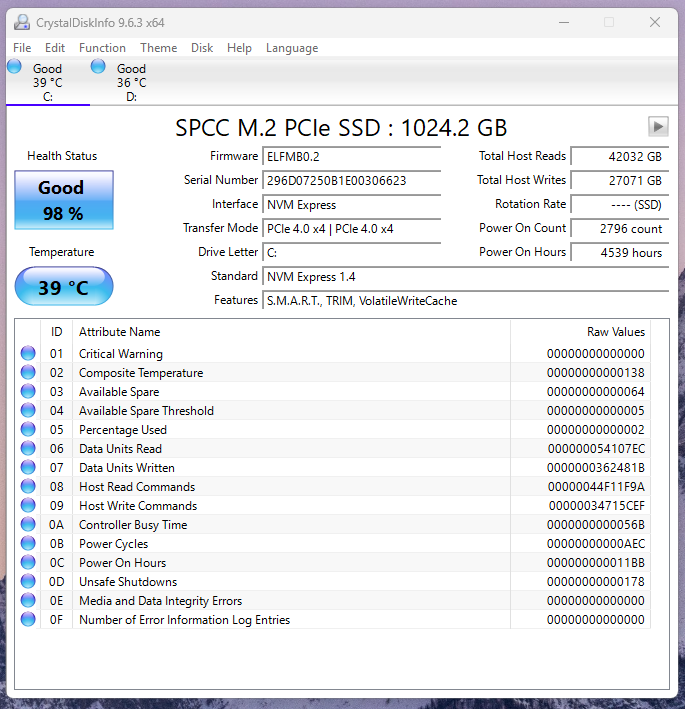This screenshot has height=709, width=685.
Task: Click the Media and Data Integrity Errors orb
Action: click(x=28, y=600)
